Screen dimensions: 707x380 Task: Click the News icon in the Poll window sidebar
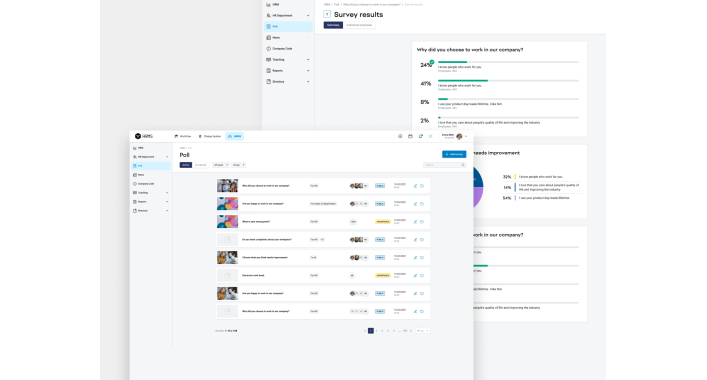click(135, 175)
